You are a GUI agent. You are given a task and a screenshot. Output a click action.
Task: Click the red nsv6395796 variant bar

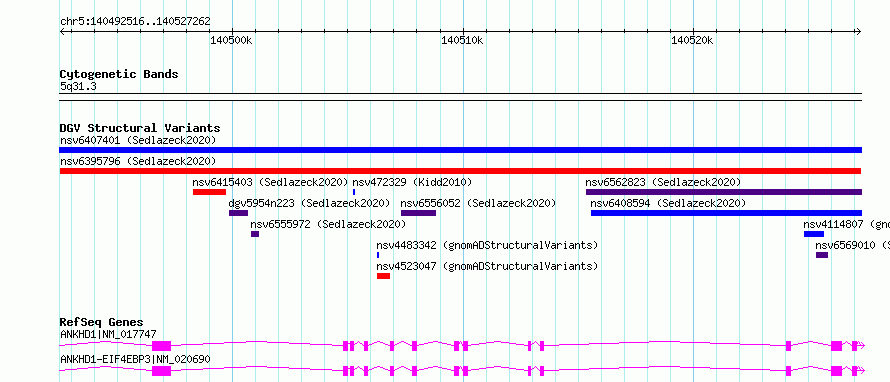[x=460, y=171]
